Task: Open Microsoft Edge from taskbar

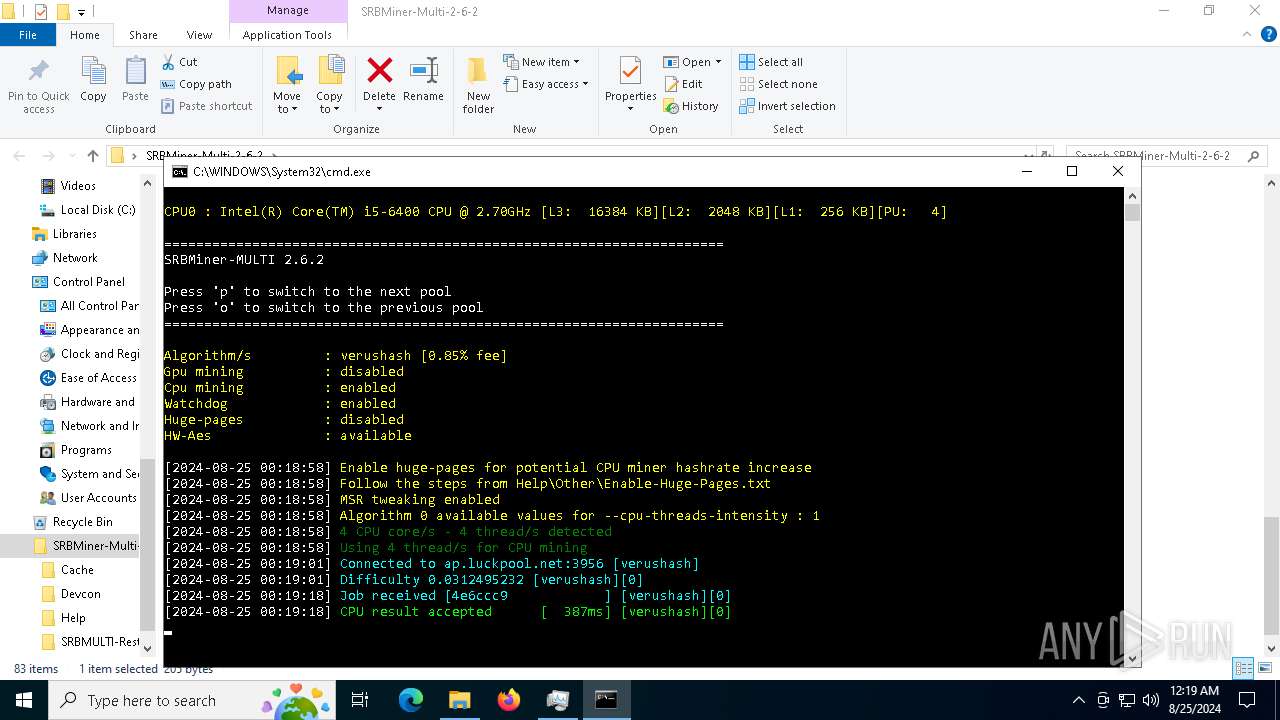Action: [x=411, y=700]
